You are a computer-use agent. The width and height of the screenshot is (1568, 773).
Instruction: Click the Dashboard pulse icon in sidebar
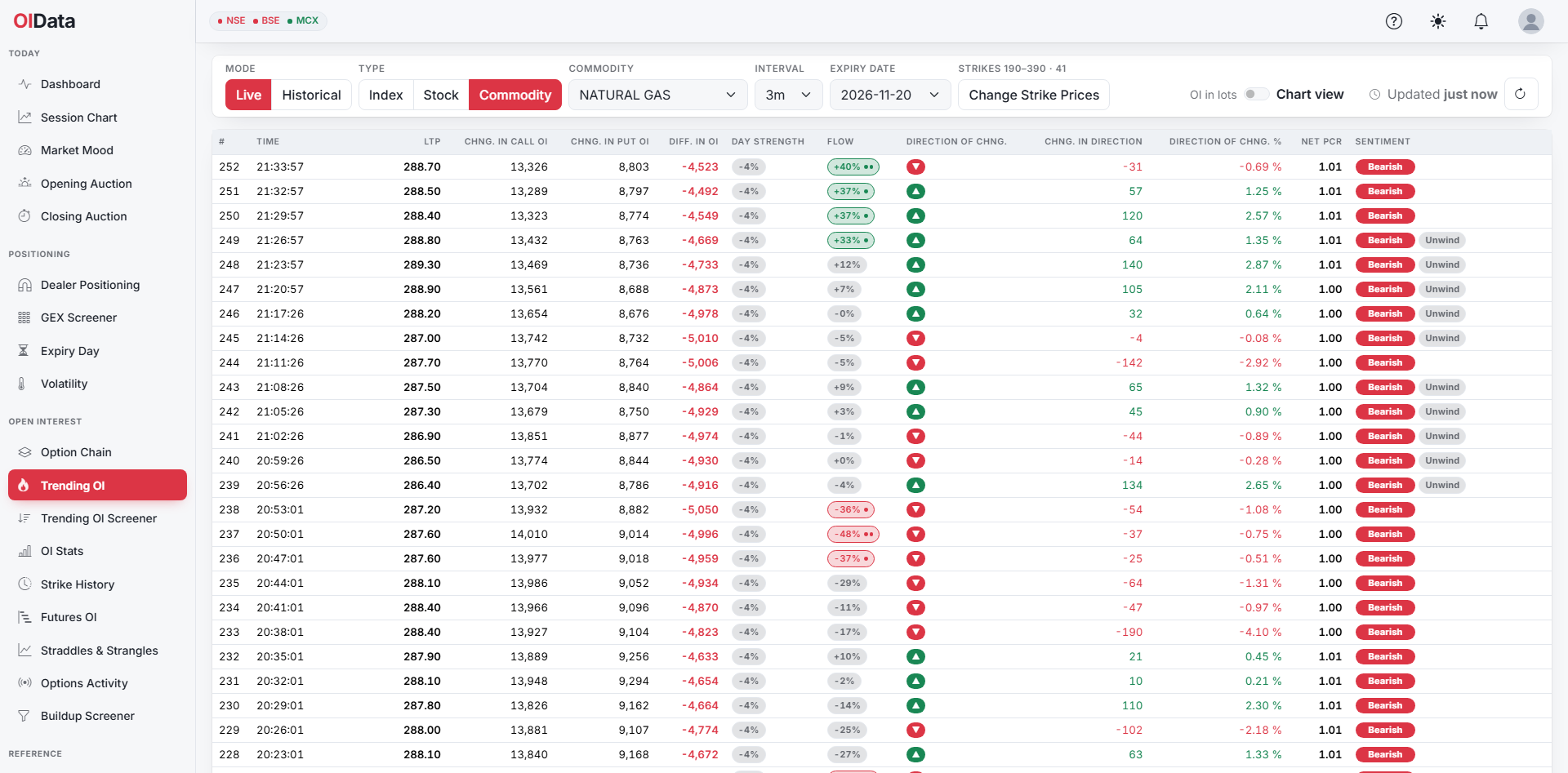(x=25, y=84)
